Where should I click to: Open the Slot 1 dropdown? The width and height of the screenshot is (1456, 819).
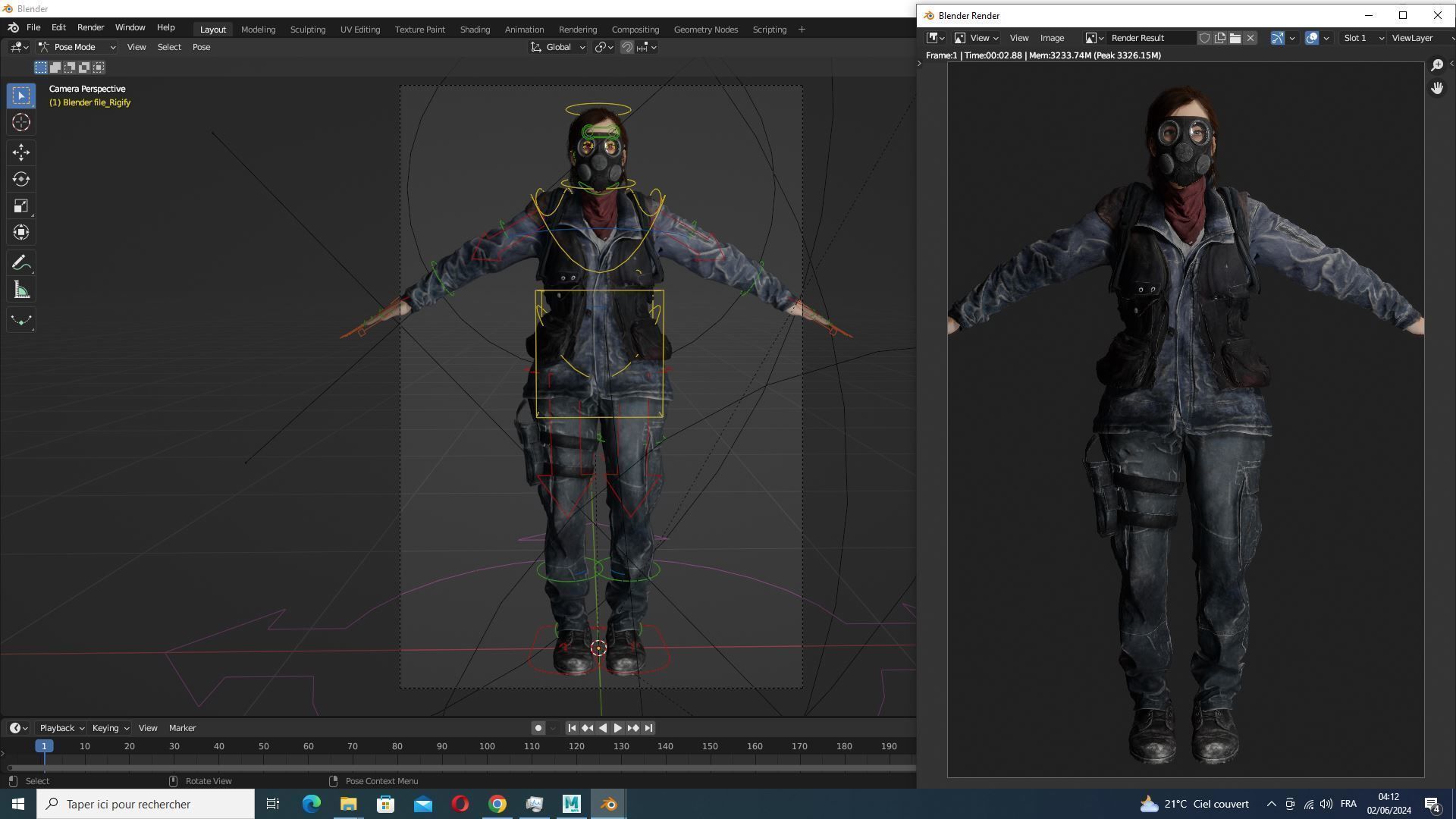[1363, 38]
